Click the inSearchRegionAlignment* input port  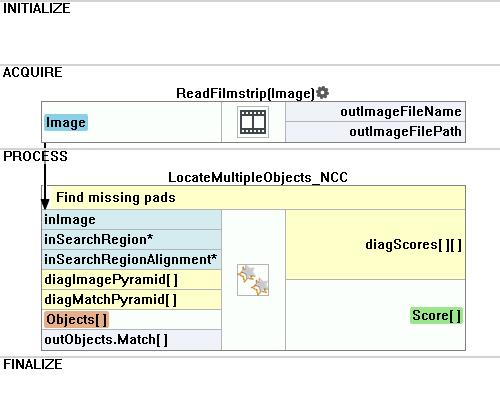coord(132,260)
